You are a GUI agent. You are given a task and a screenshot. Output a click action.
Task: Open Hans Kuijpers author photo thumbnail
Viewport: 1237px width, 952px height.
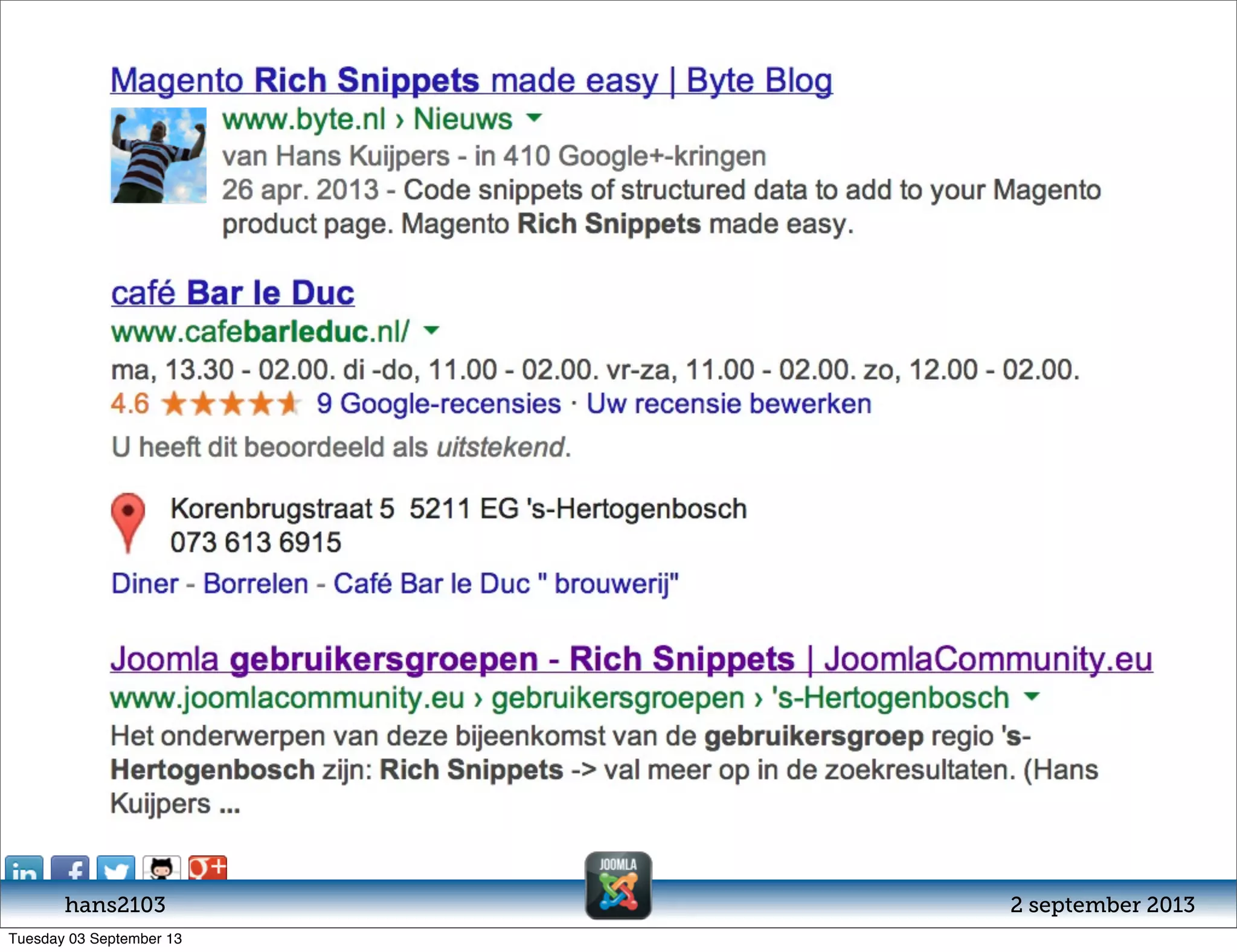point(159,155)
